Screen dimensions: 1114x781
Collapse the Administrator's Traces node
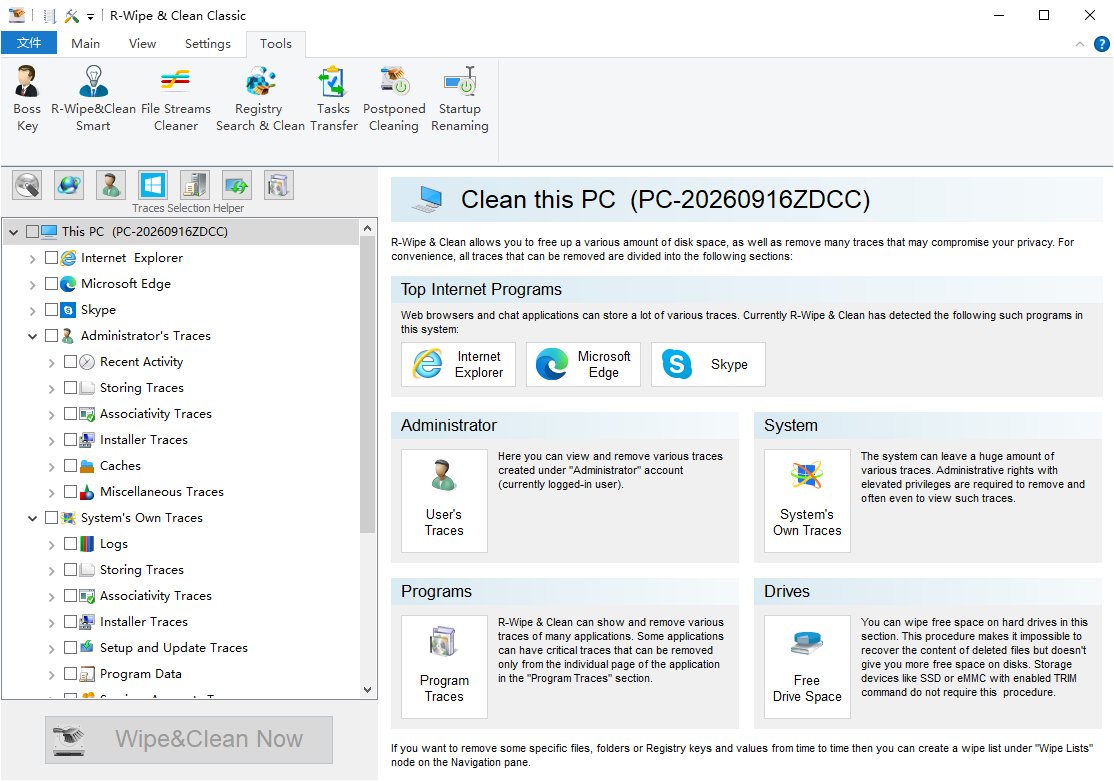(x=32, y=336)
